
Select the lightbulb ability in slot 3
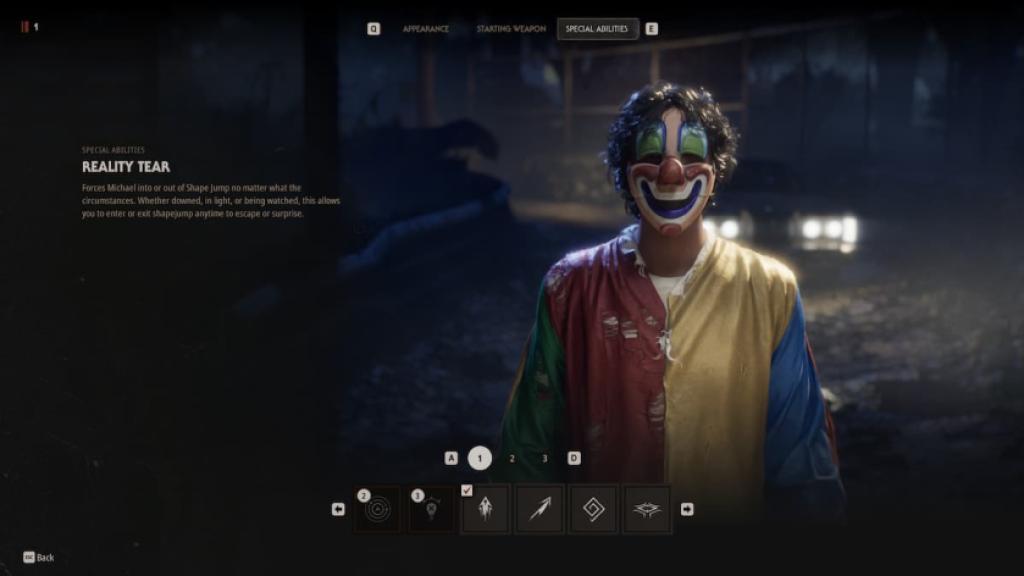[x=432, y=509]
